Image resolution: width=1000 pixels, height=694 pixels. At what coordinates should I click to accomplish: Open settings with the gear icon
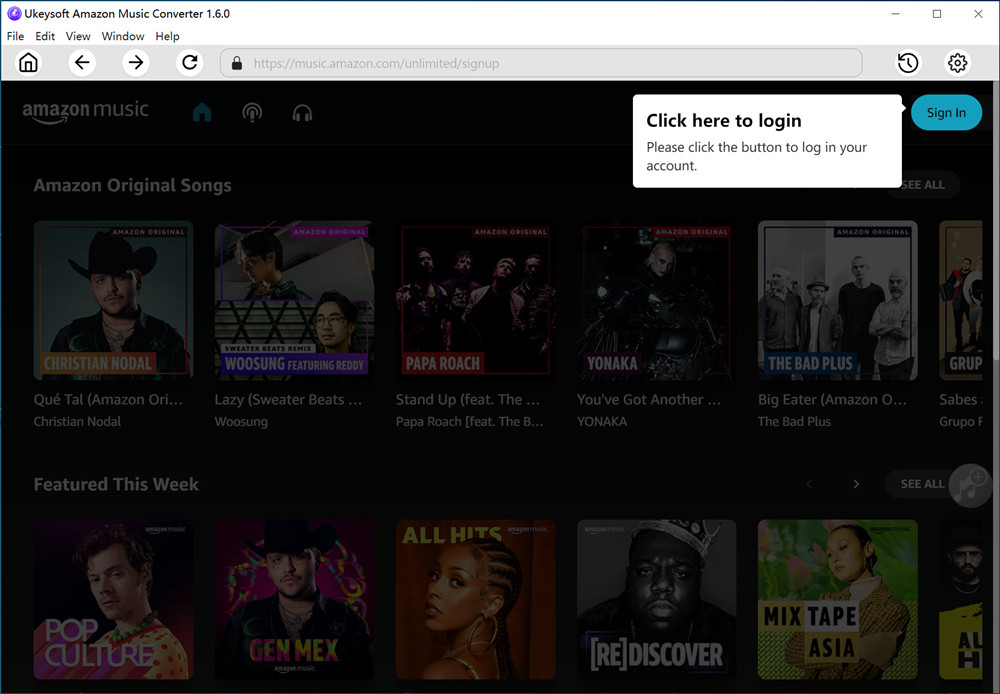957,62
